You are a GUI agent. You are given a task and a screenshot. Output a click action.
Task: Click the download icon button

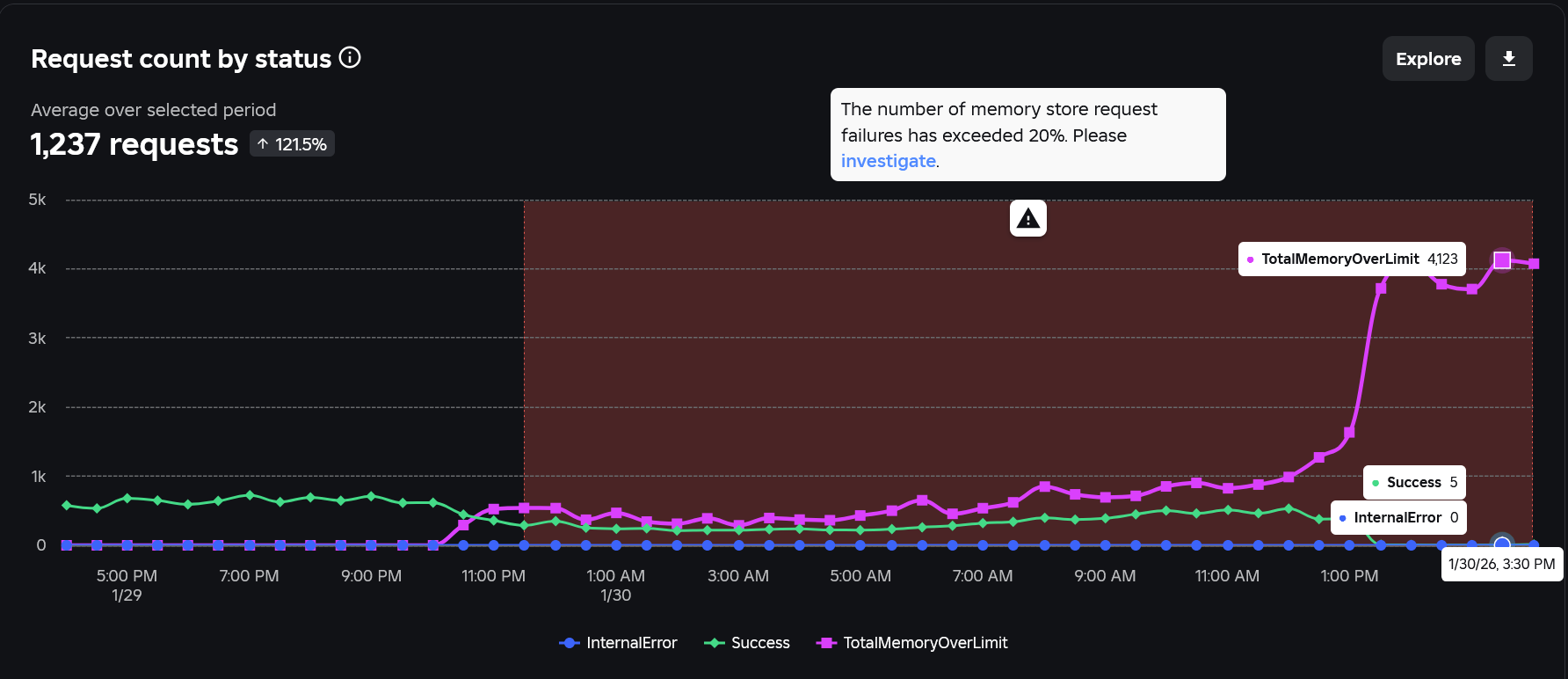coord(1508,59)
